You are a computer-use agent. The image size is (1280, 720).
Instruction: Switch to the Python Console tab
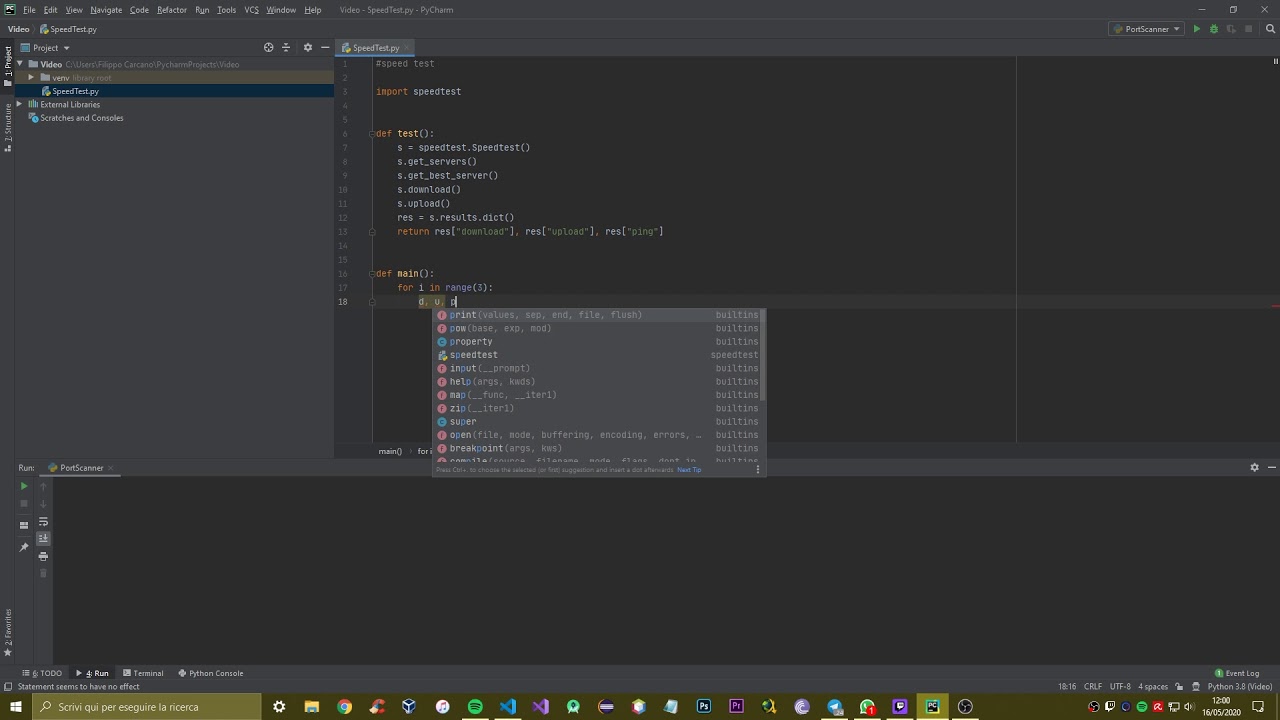211,673
